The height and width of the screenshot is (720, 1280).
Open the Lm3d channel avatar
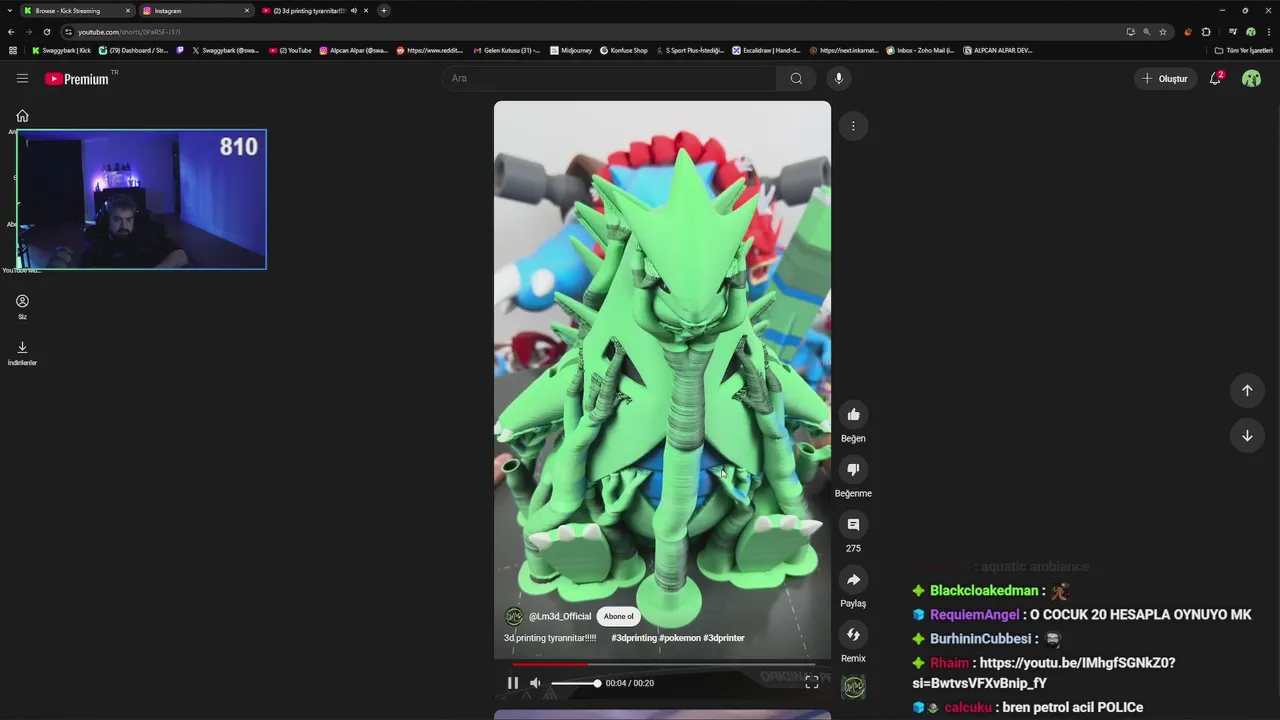tap(514, 617)
